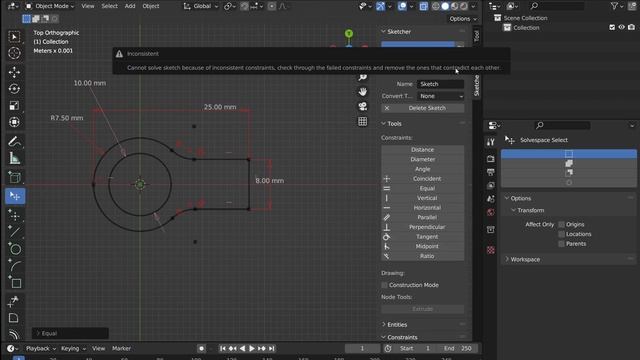Click the zoom view magnifier icon
Image resolution: width=640 pixels, height=360 pixels.
[x=362, y=77]
